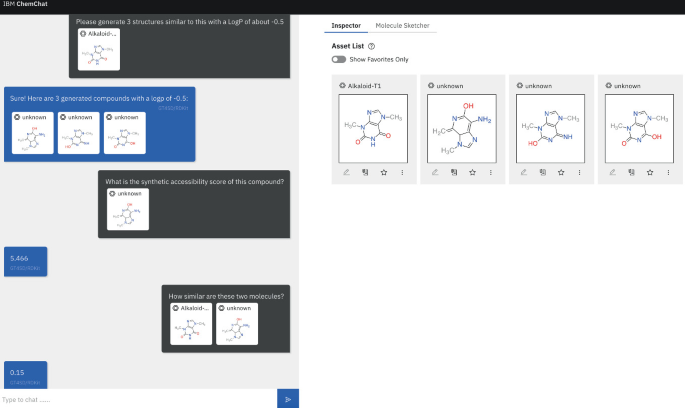Viewport: 685px width, 408px height.
Task: Switch to the Molecule Sketcher tab
Action: pos(402,25)
